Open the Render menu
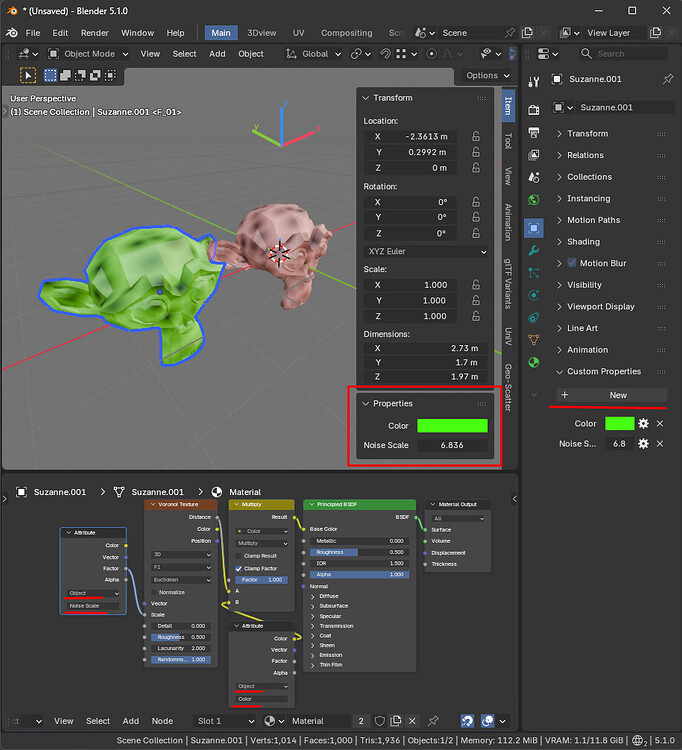Viewport: 682px width, 750px height. [x=95, y=33]
